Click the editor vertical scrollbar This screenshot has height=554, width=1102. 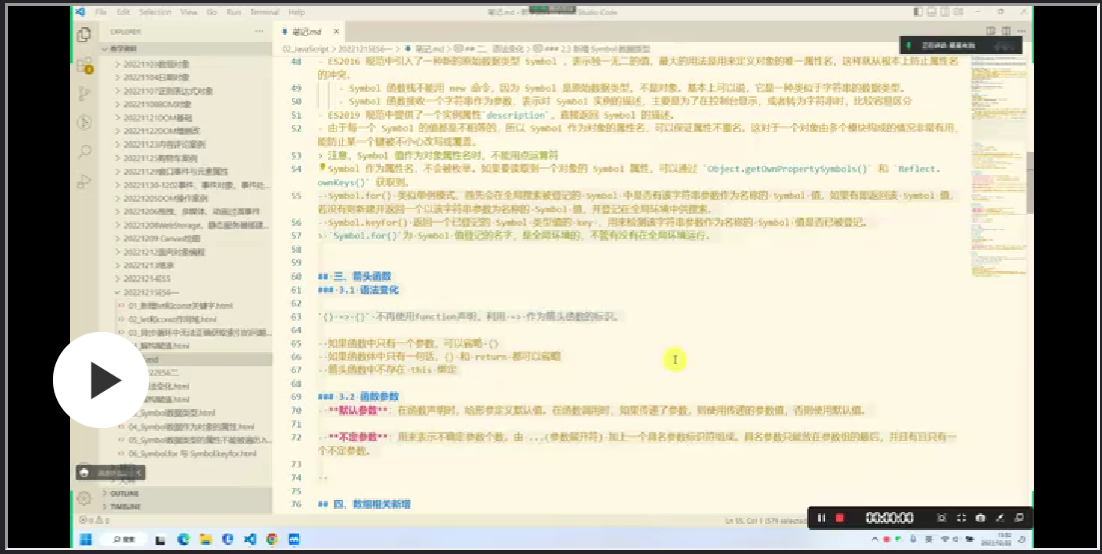coord(1028,183)
